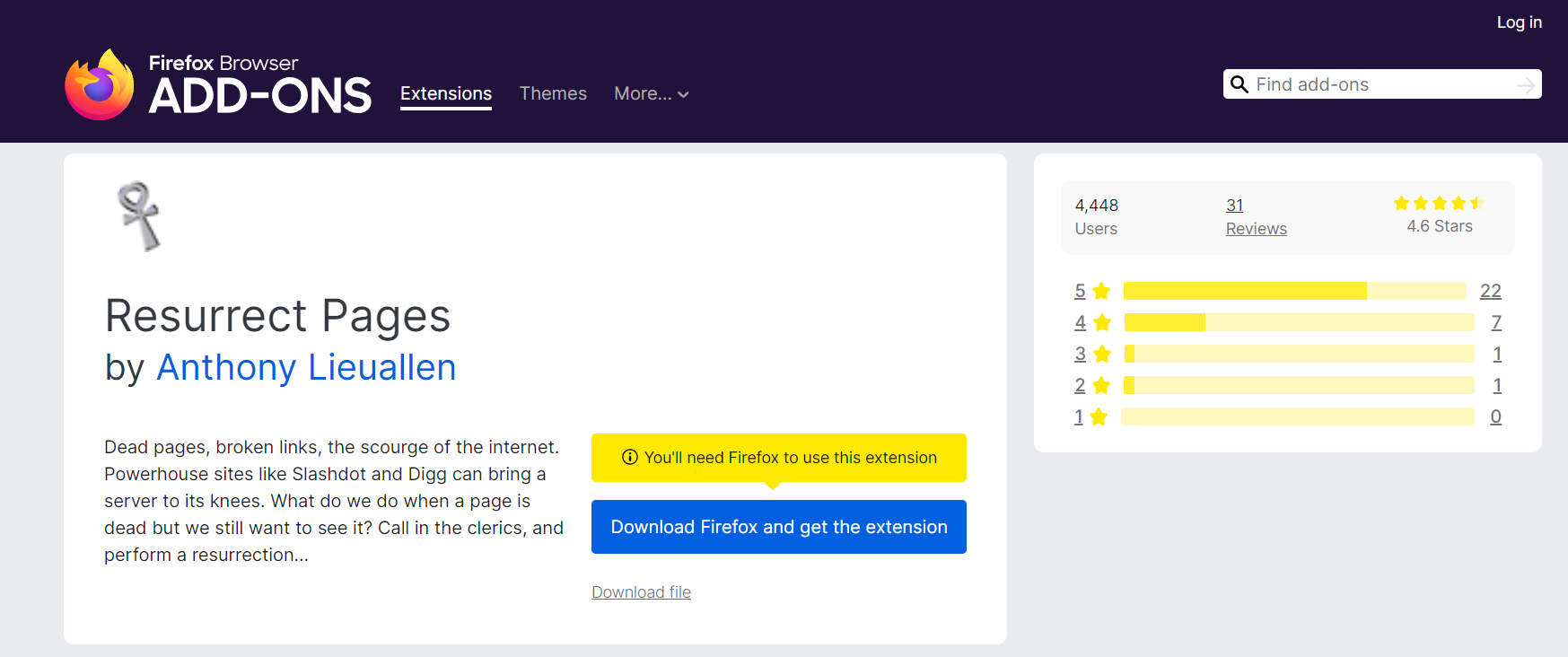This screenshot has height=657, width=1568.
Task: Open the 22 five-star reviews count
Action: tap(1491, 291)
